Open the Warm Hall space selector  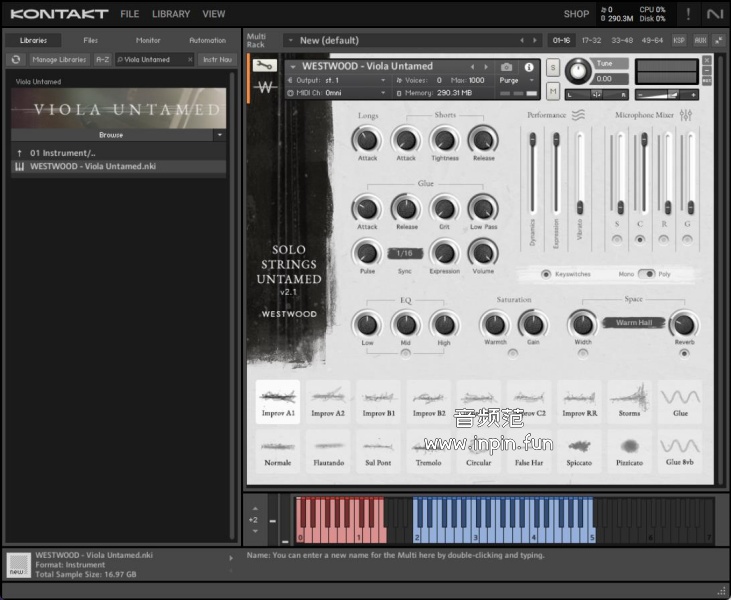click(633, 323)
